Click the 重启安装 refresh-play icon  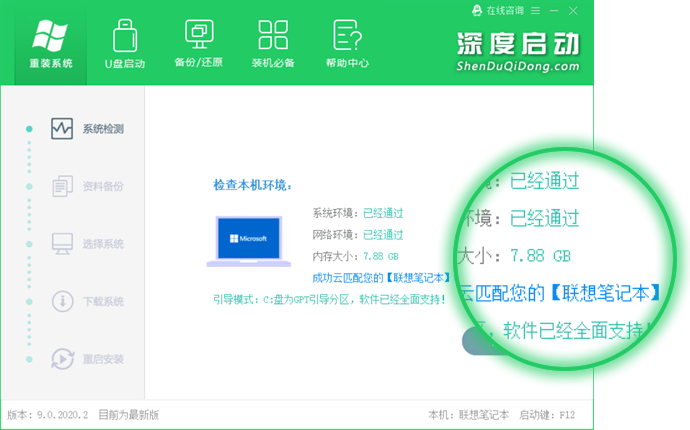[62, 359]
